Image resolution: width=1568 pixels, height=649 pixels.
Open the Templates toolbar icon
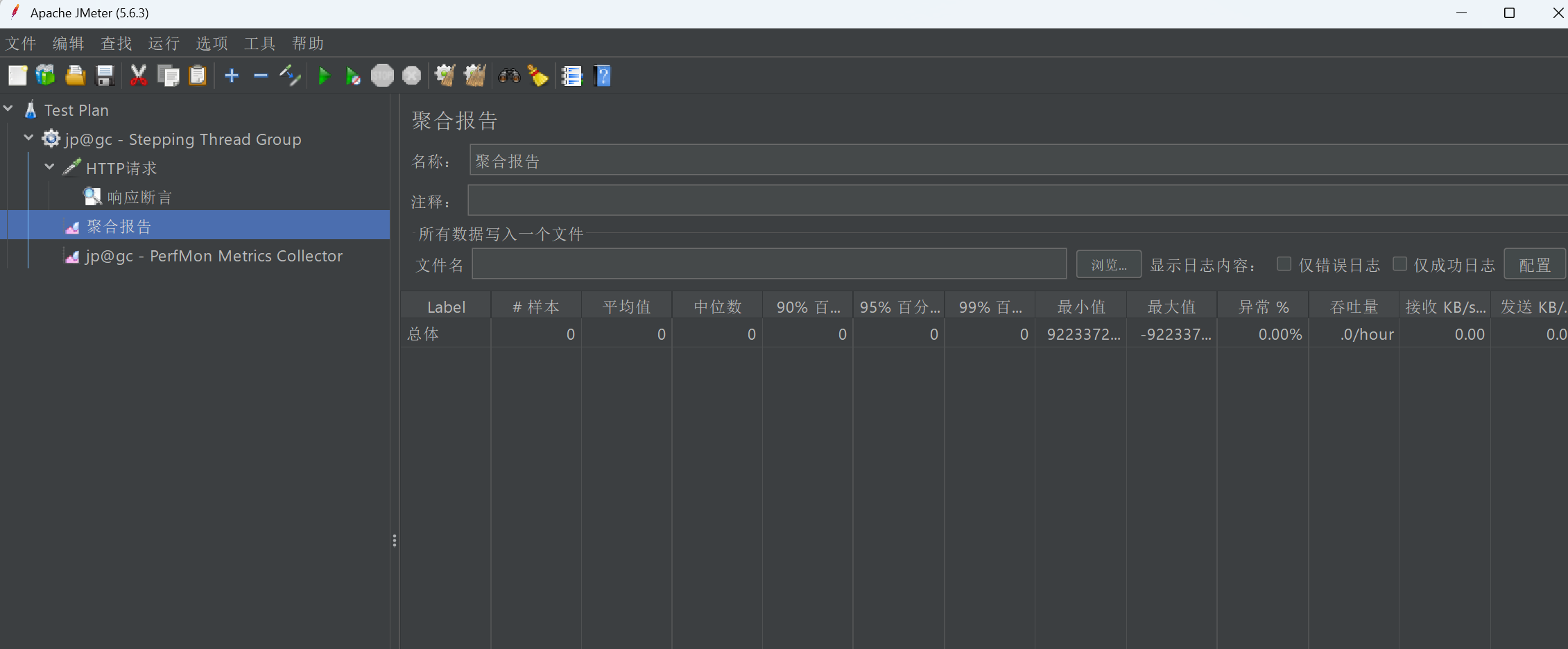pyautogui.click(x=46, y=76)
